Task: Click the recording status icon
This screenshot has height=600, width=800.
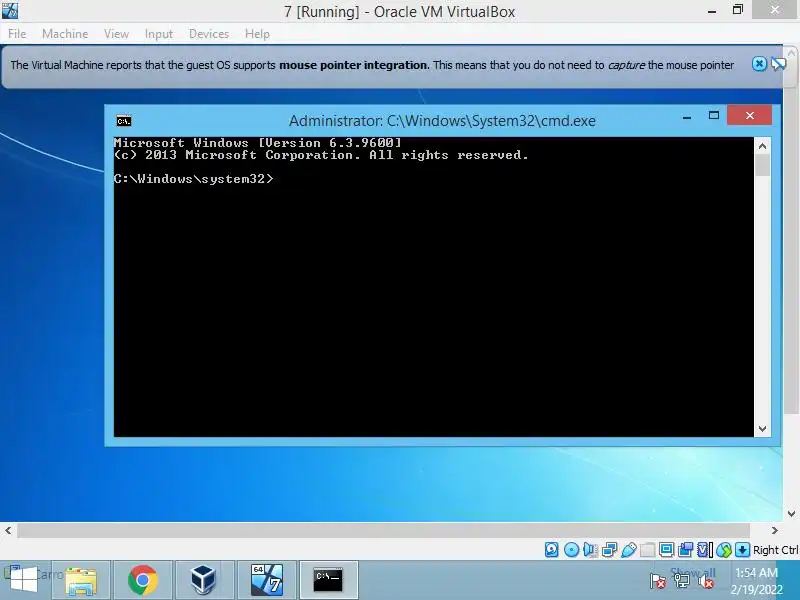Action: [x=686, y=549]
